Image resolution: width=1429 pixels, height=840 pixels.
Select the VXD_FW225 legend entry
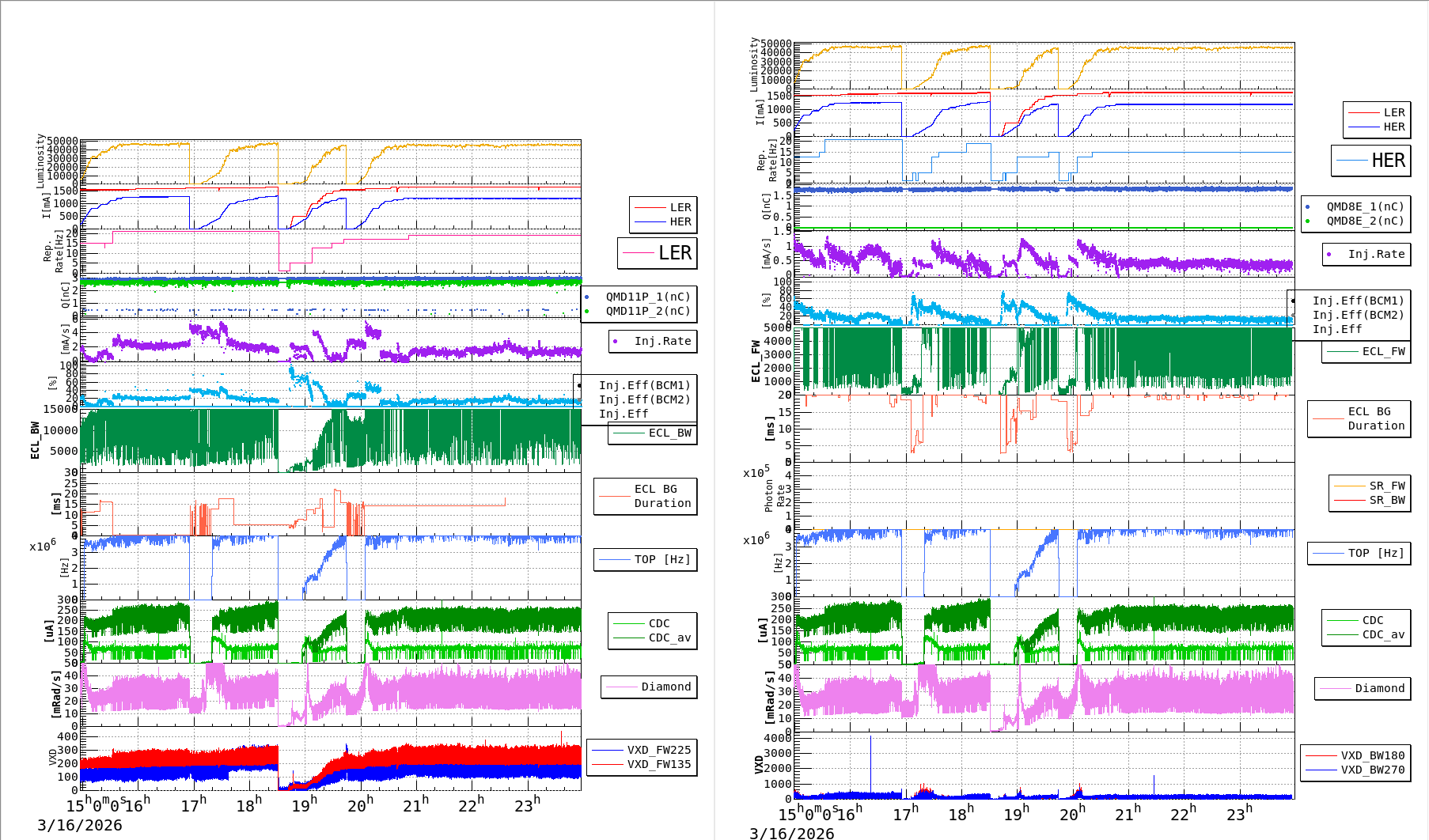coord(658,750)
